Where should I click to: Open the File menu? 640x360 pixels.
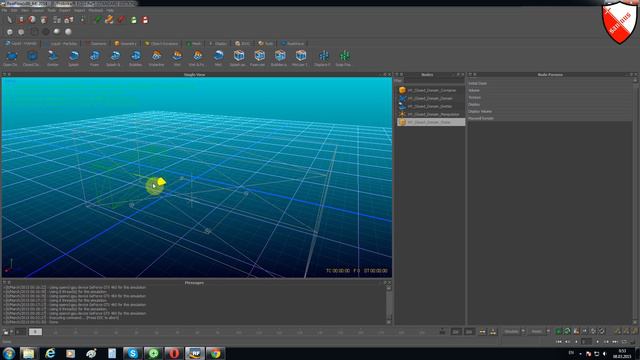click(4, 10)
